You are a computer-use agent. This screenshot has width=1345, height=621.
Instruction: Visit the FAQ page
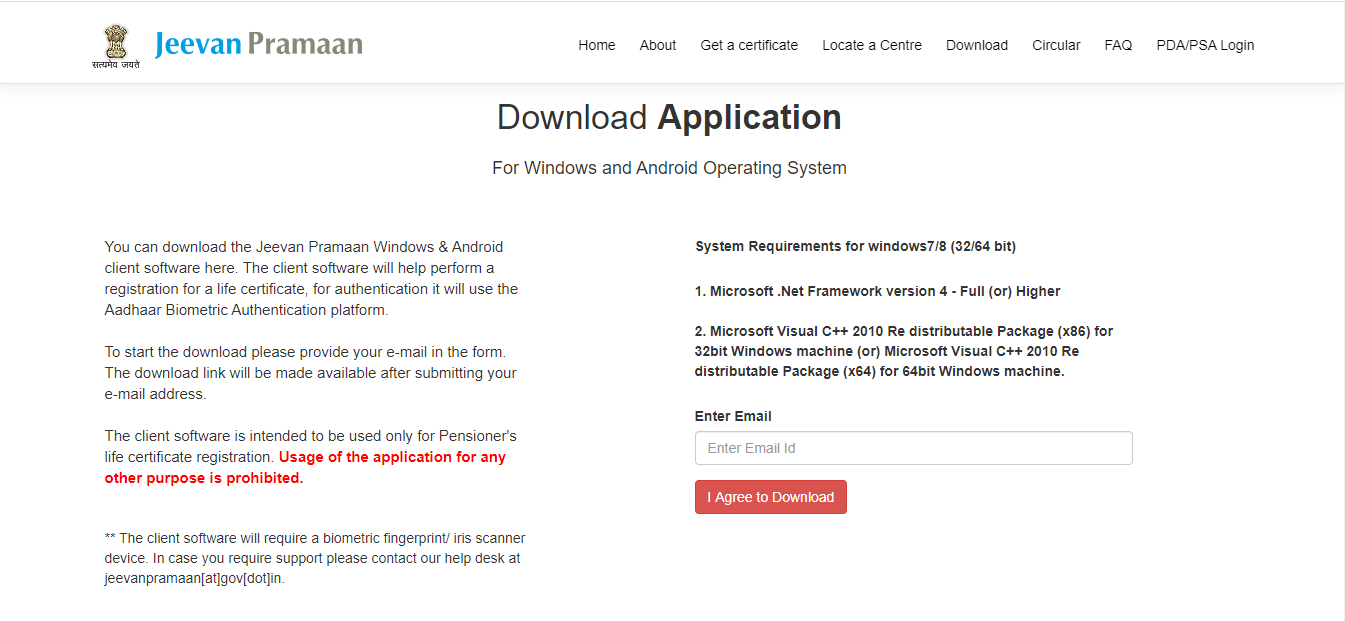[1118, 45]
